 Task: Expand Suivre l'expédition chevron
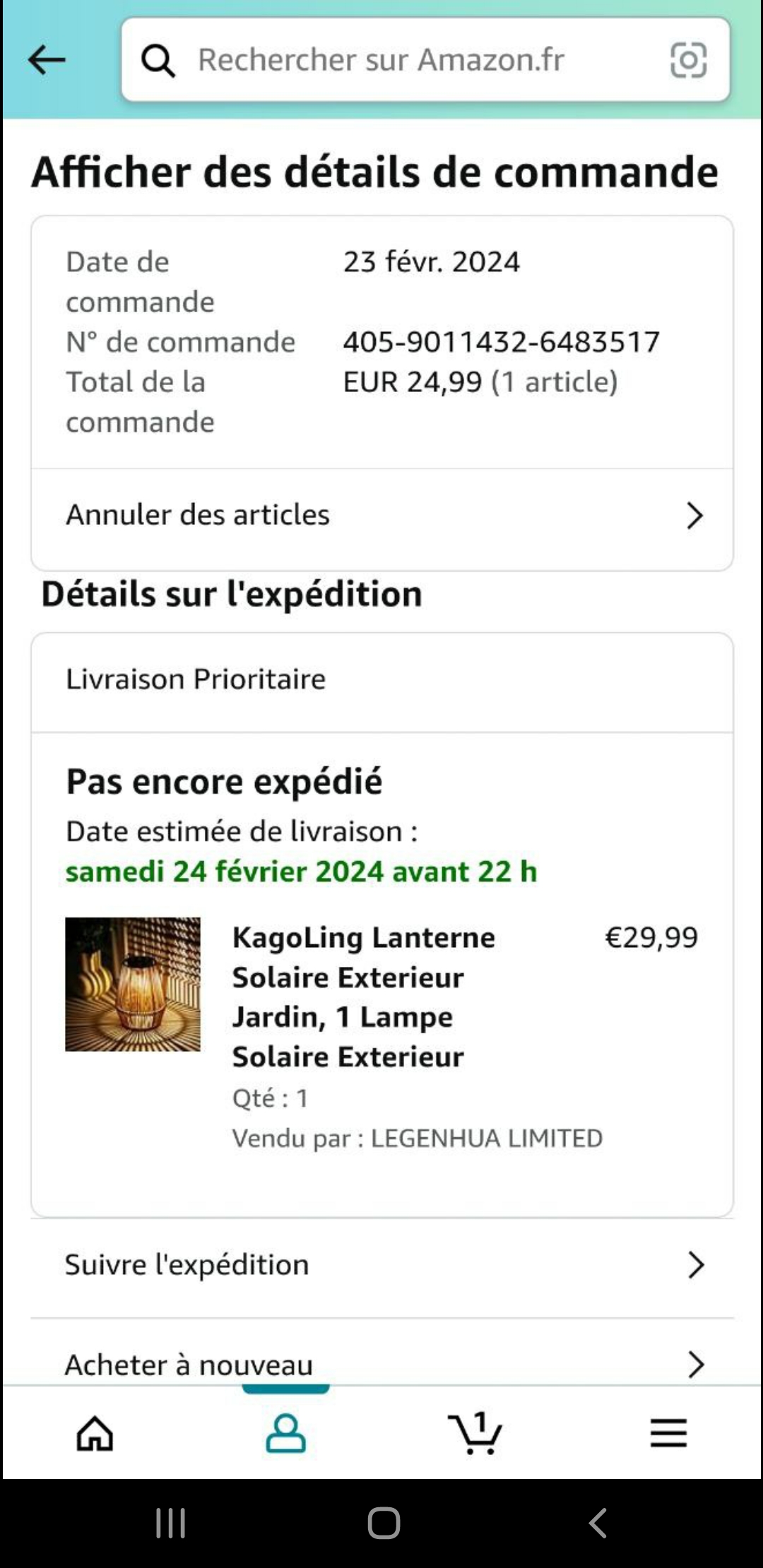696,1266
